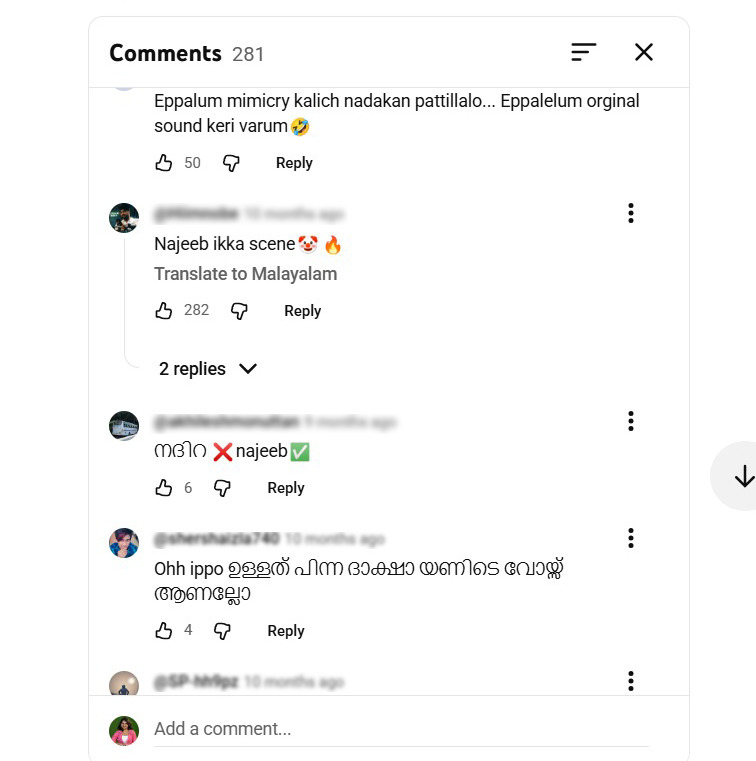
Task: Like the 'Ohh ippo' comment
Action: pyautogui.click(x=164, y=631)
